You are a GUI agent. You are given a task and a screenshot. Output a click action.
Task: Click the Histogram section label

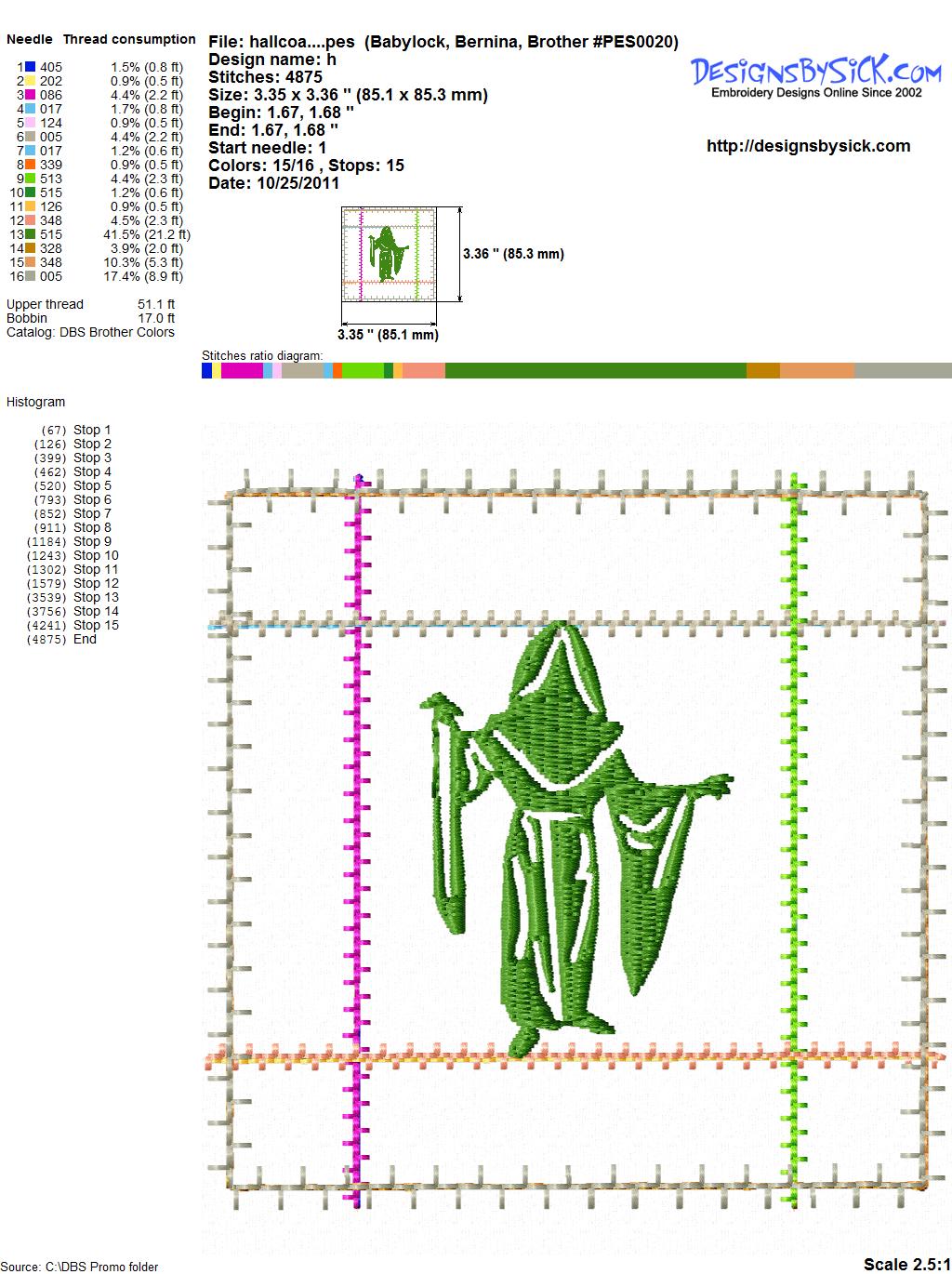click(x=36, y=402)
